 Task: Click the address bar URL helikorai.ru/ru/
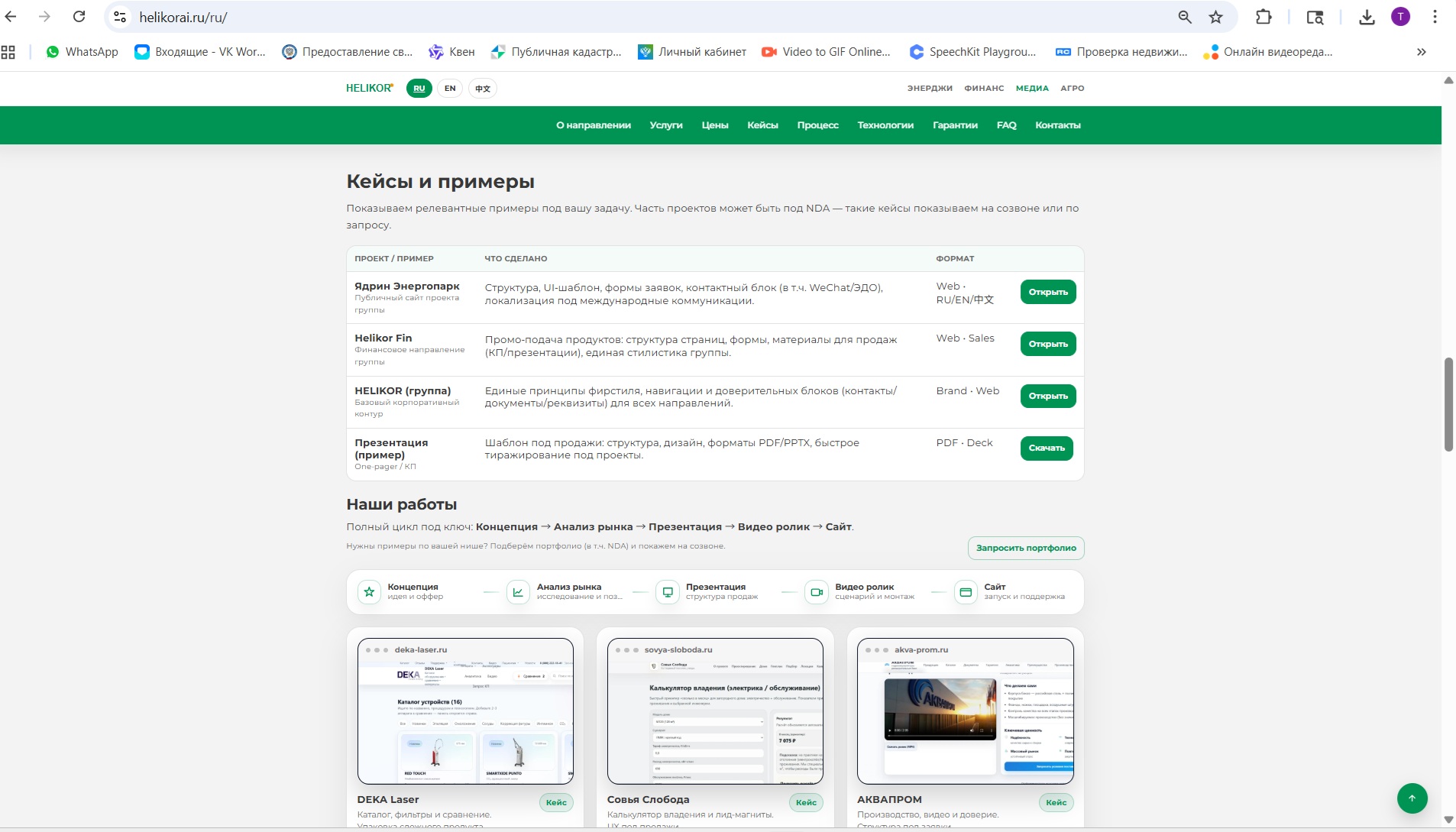click(x=183, y=17)
